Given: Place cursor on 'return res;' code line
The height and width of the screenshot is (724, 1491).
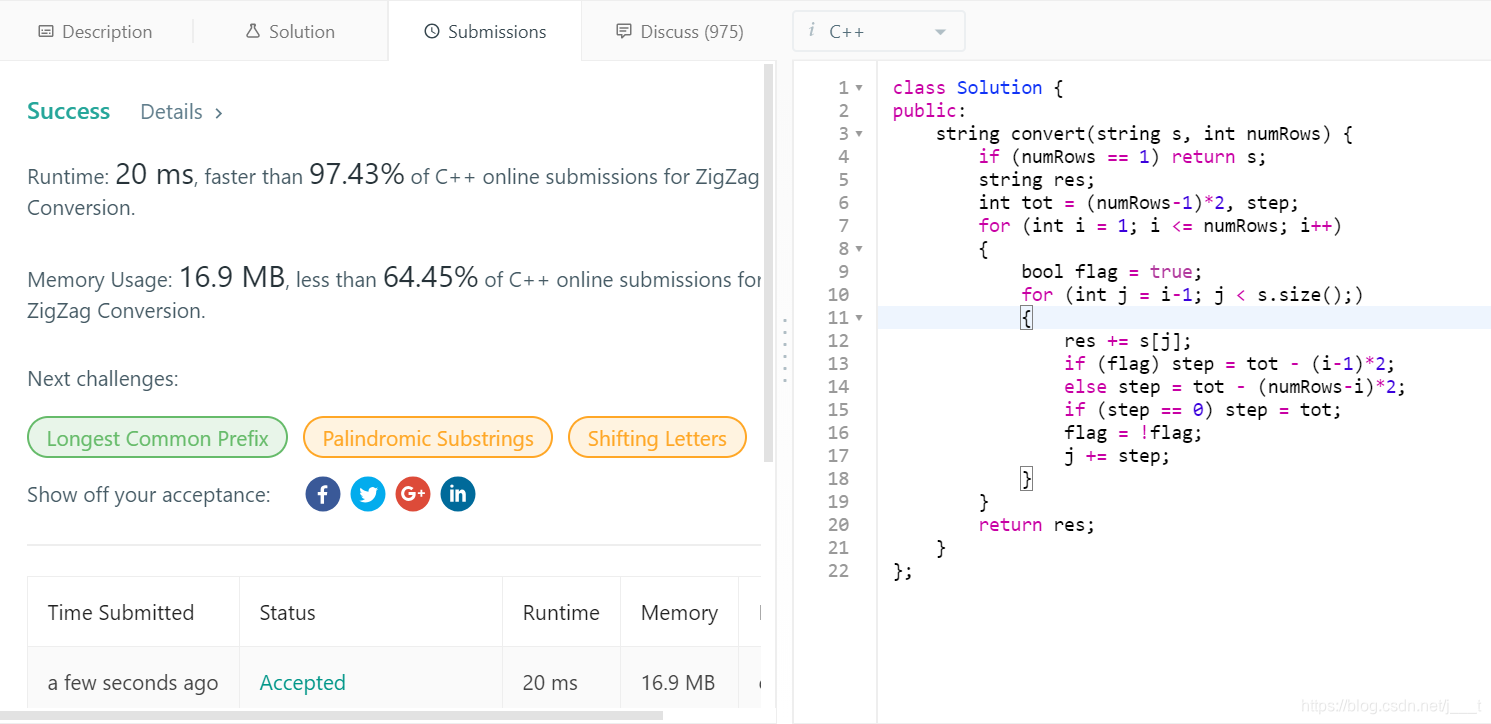Looking at the screenshot, I should tap(1037, 525).
